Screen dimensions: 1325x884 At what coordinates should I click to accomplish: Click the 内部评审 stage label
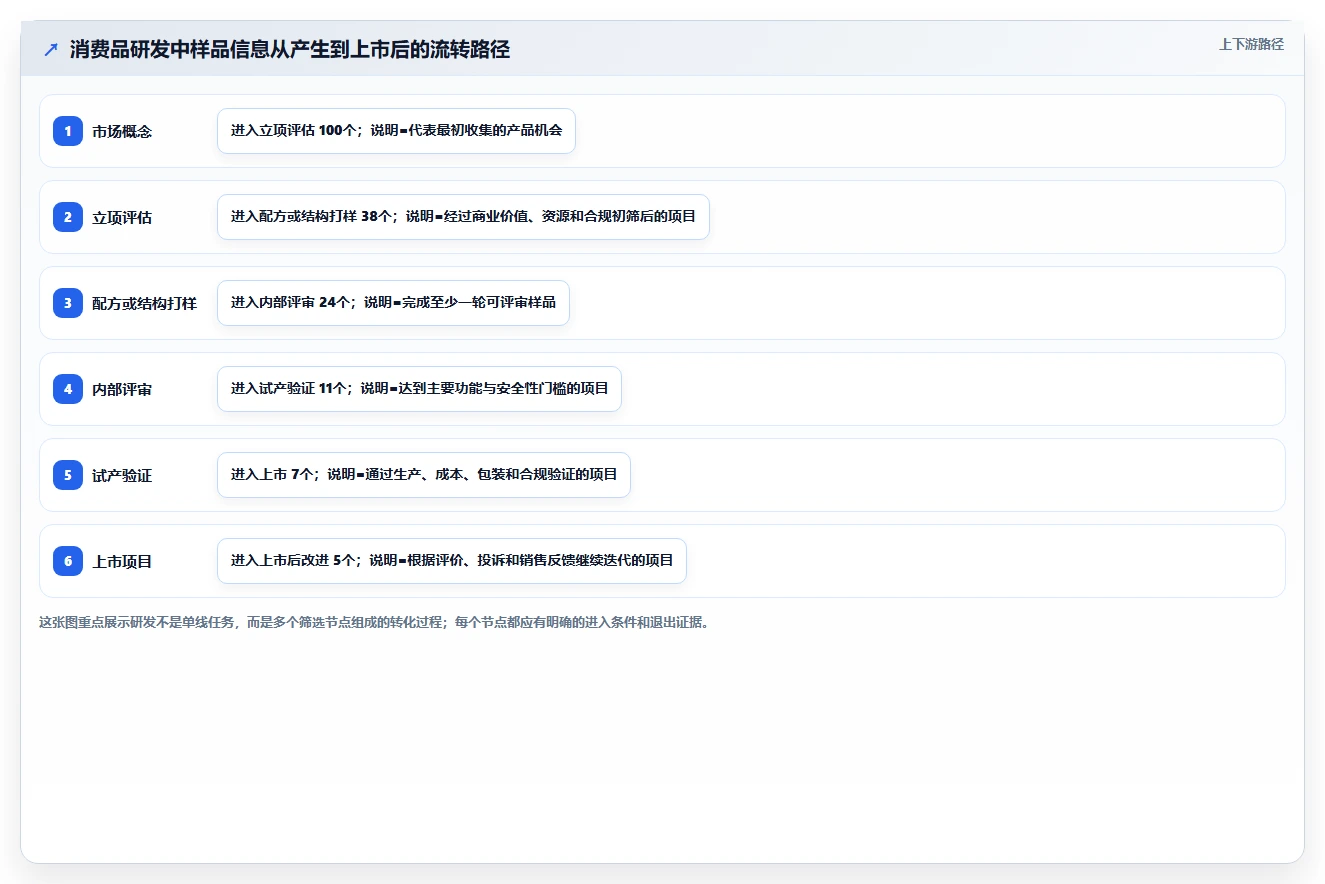(122, 389)
